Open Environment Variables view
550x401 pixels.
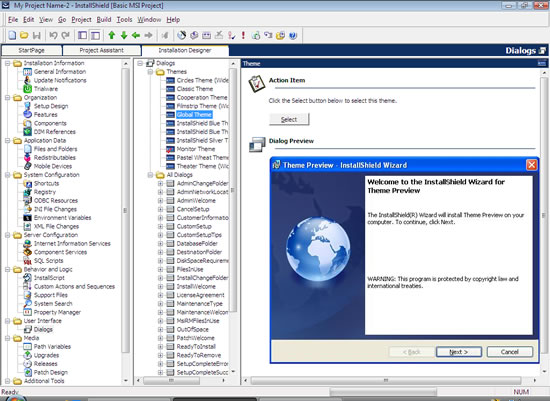tap(62, 218)
